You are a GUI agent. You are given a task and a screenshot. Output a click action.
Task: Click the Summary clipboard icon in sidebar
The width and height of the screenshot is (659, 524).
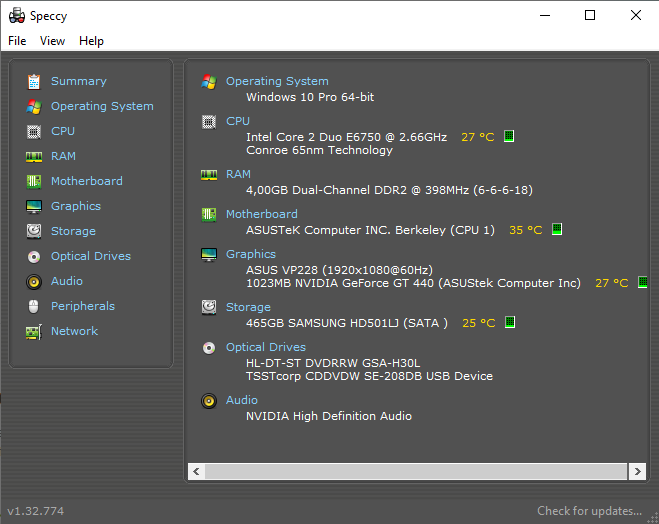(x=34, y=82)
